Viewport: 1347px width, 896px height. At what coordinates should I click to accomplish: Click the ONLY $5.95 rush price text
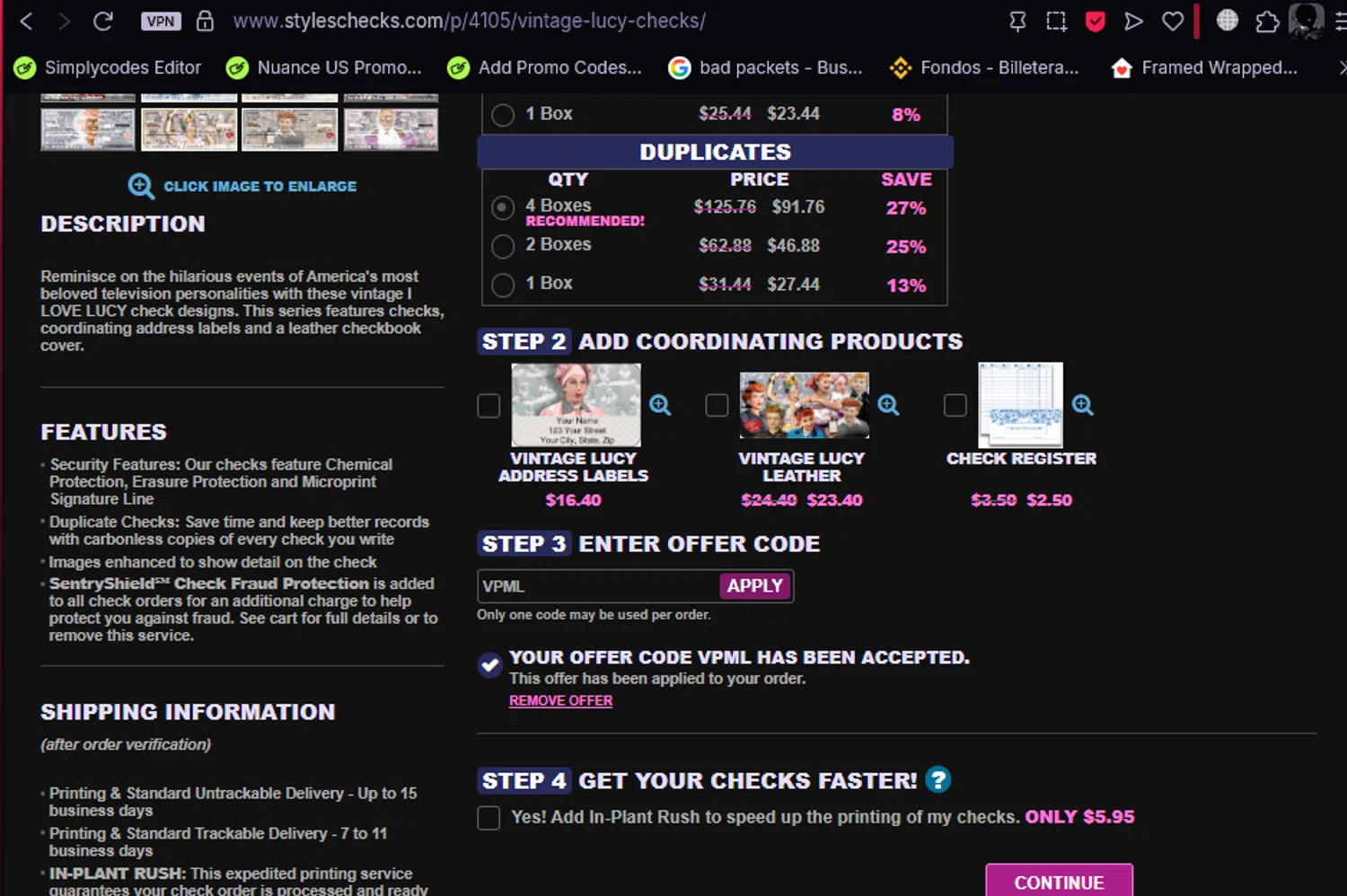[x=1080, y=817]
